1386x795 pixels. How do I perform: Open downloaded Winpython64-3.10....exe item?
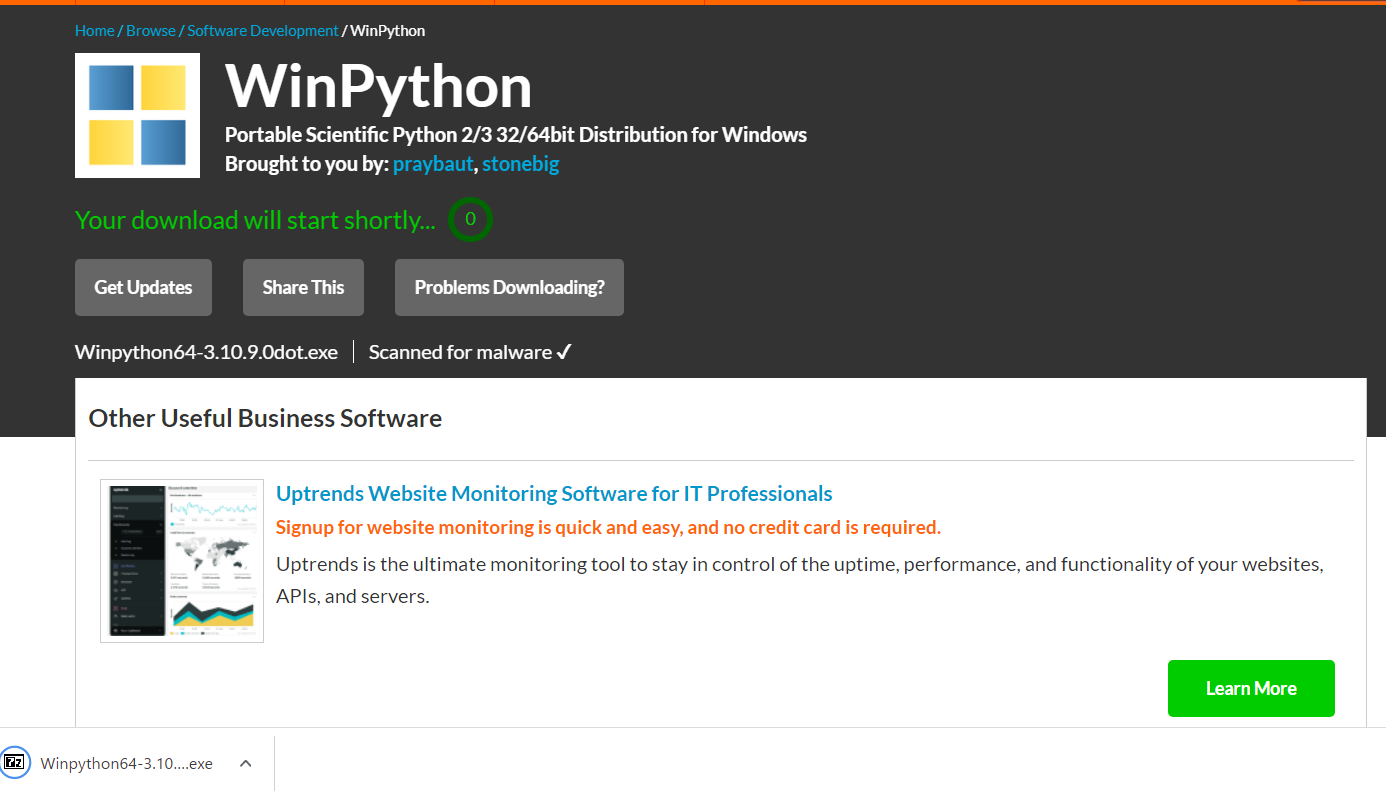coord(126,763)
